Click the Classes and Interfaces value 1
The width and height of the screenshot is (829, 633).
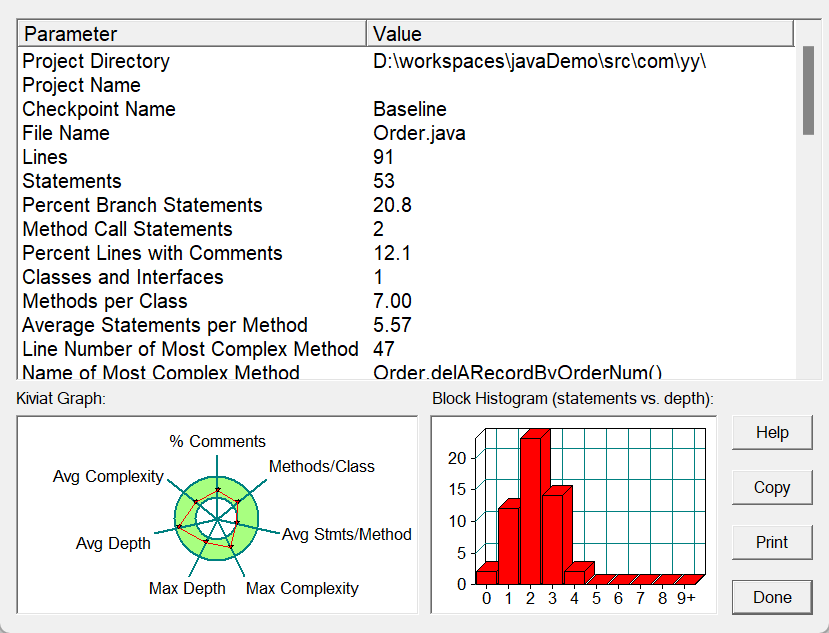(378, 277)
